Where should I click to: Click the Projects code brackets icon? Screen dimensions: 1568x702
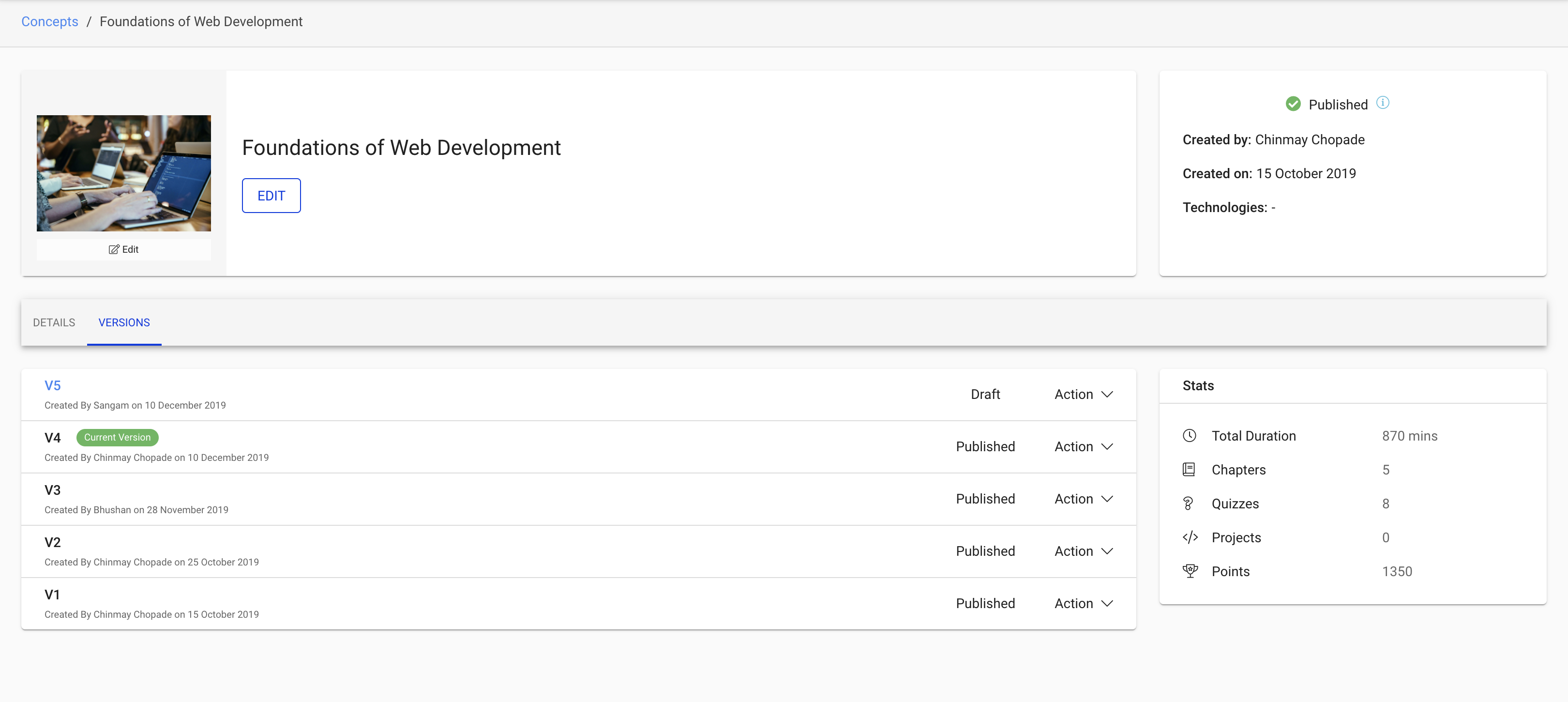point(1190,537)
